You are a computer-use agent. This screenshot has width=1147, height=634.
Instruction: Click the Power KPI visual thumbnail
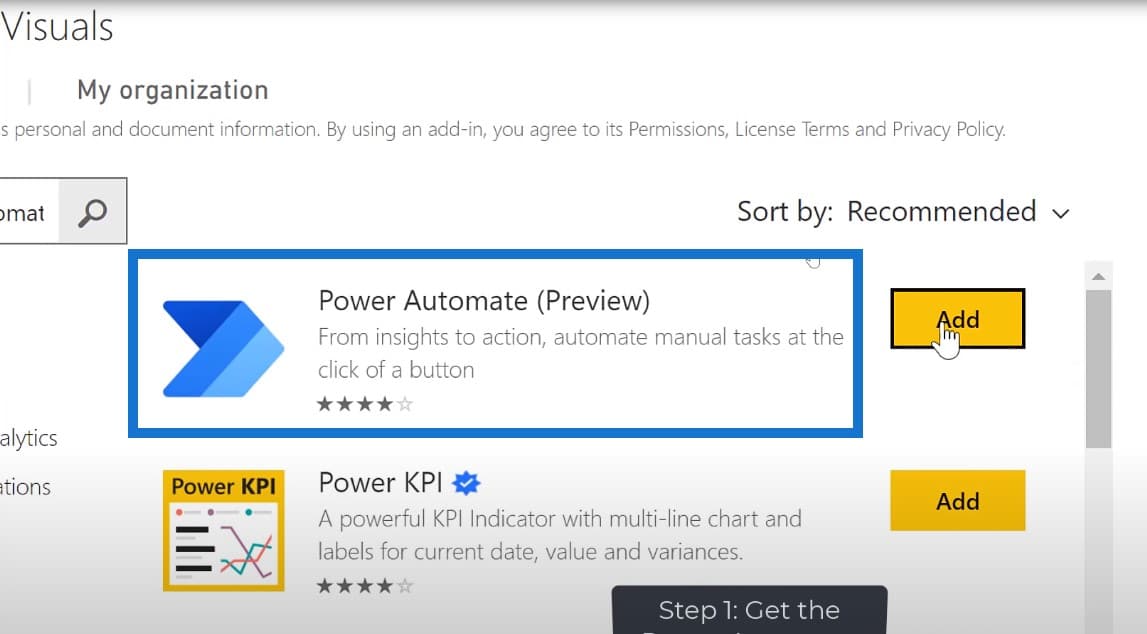223,530
